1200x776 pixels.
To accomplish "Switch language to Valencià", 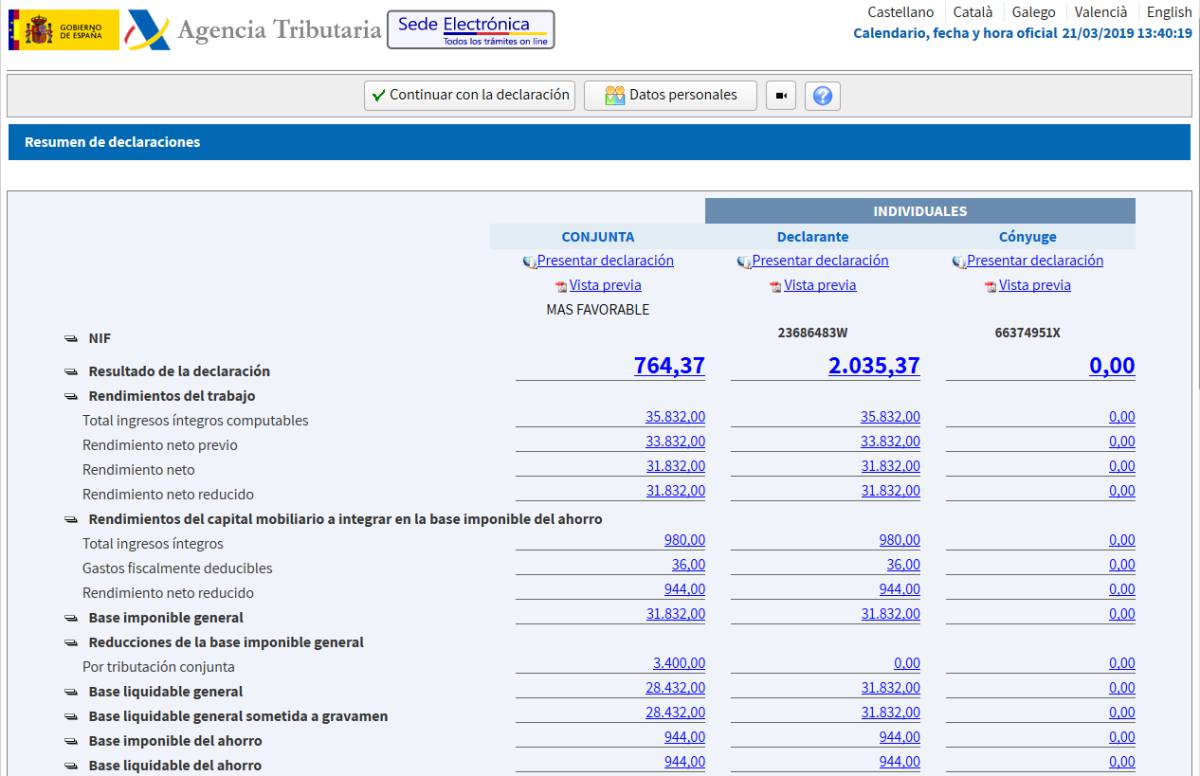I will coord(1101,12).
